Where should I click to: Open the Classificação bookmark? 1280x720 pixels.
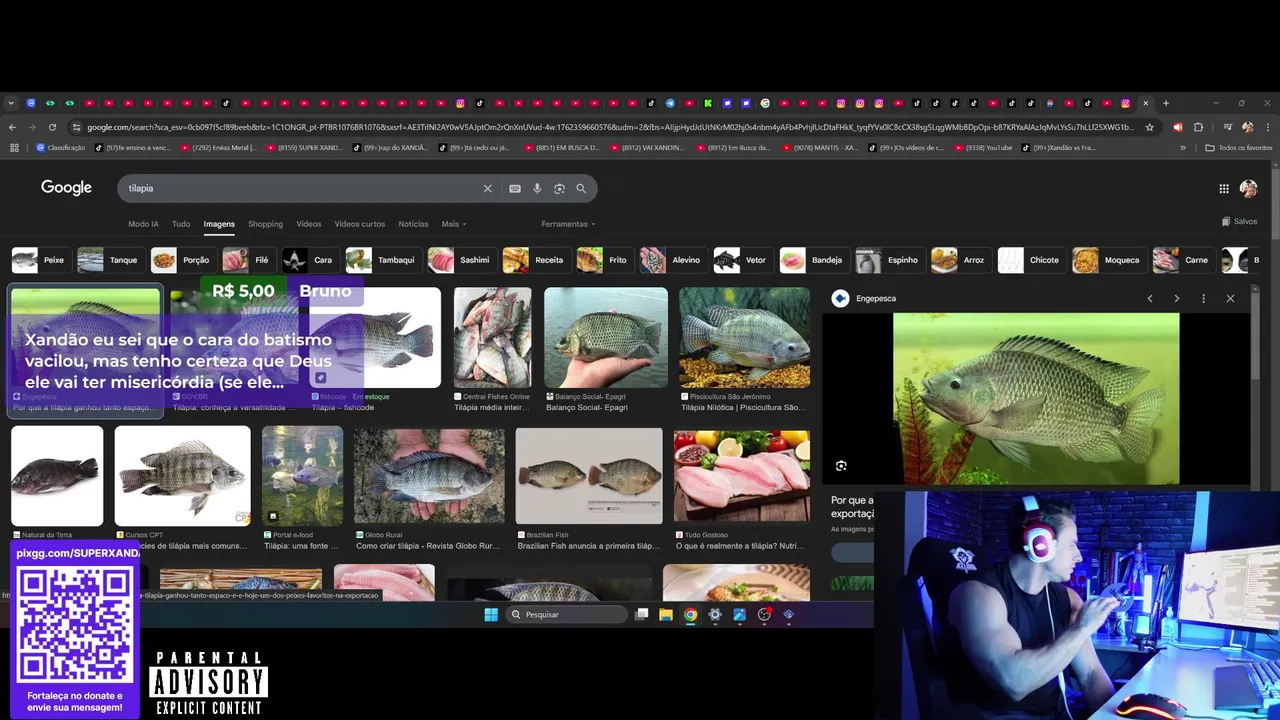click(60, 147)
